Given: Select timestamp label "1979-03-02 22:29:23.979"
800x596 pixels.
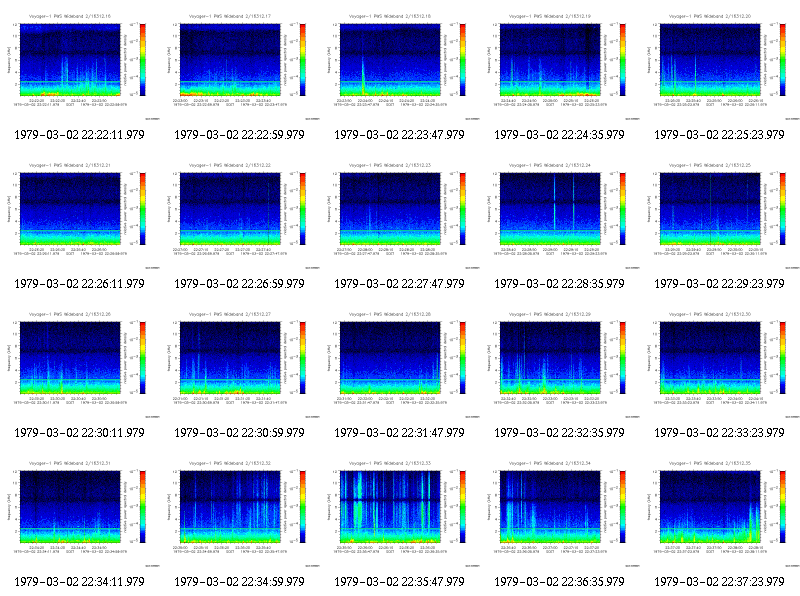Looking at the screenshot, I should [719, 284].
